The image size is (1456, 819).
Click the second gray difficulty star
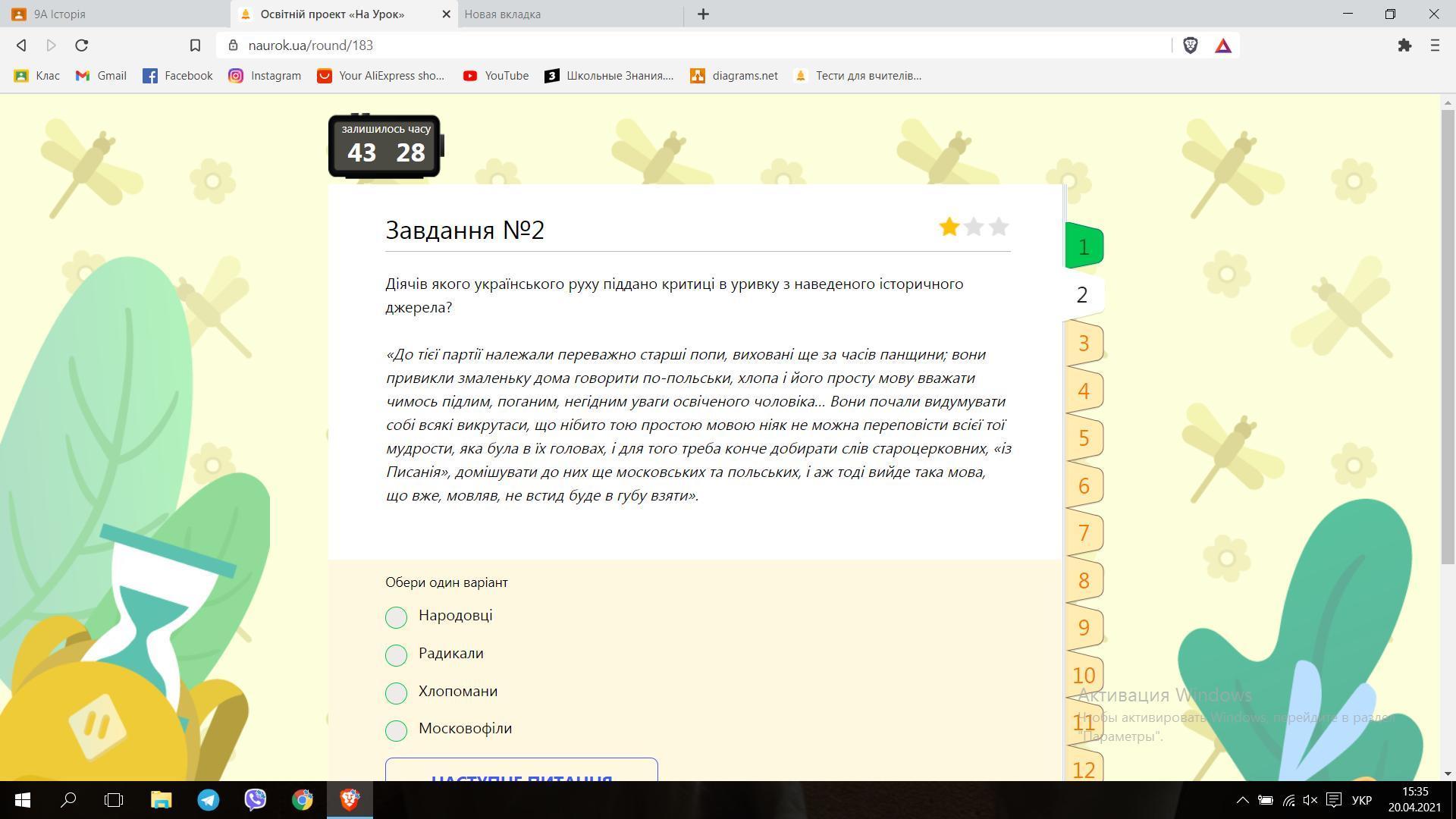coord(974,227)
